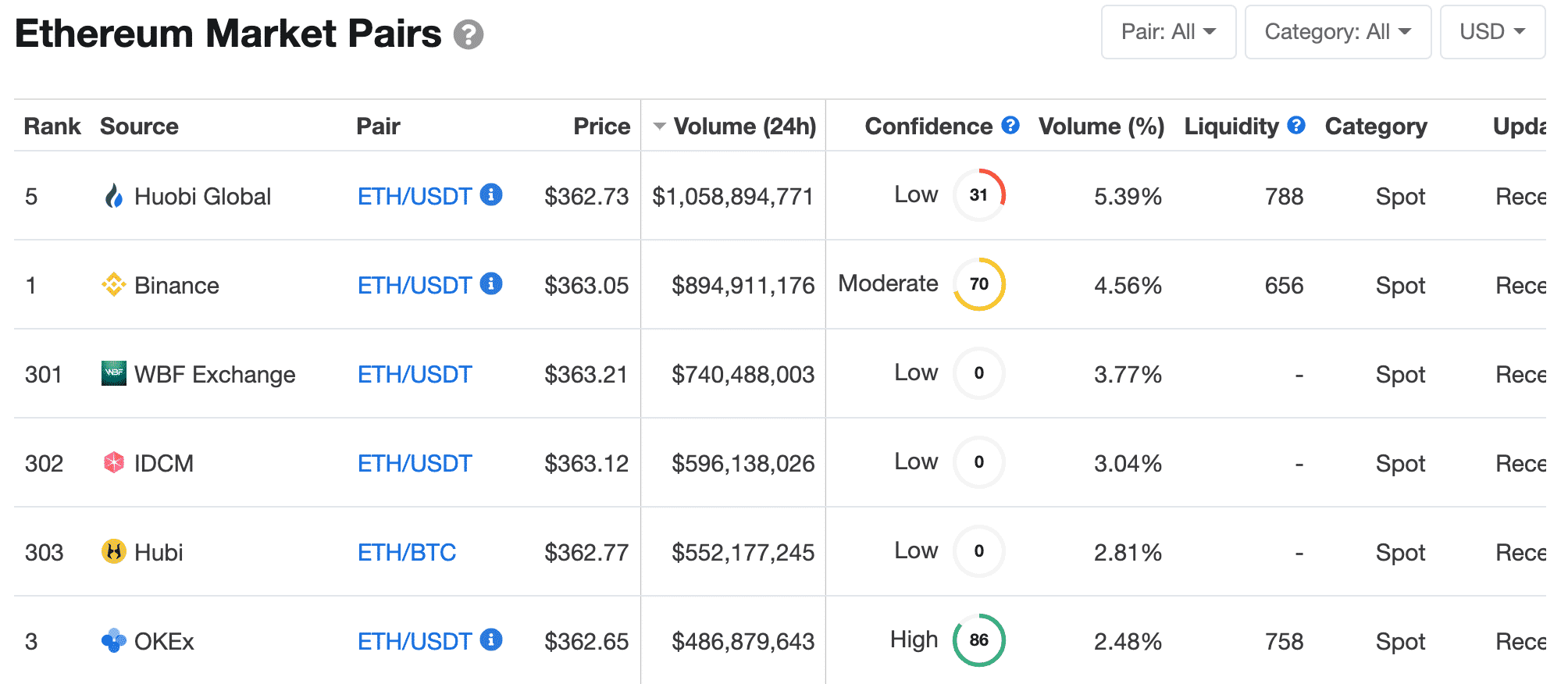
Task: Click info icon next to OKEx ETH/USDT pair
Action: click(x=491, y=639)
